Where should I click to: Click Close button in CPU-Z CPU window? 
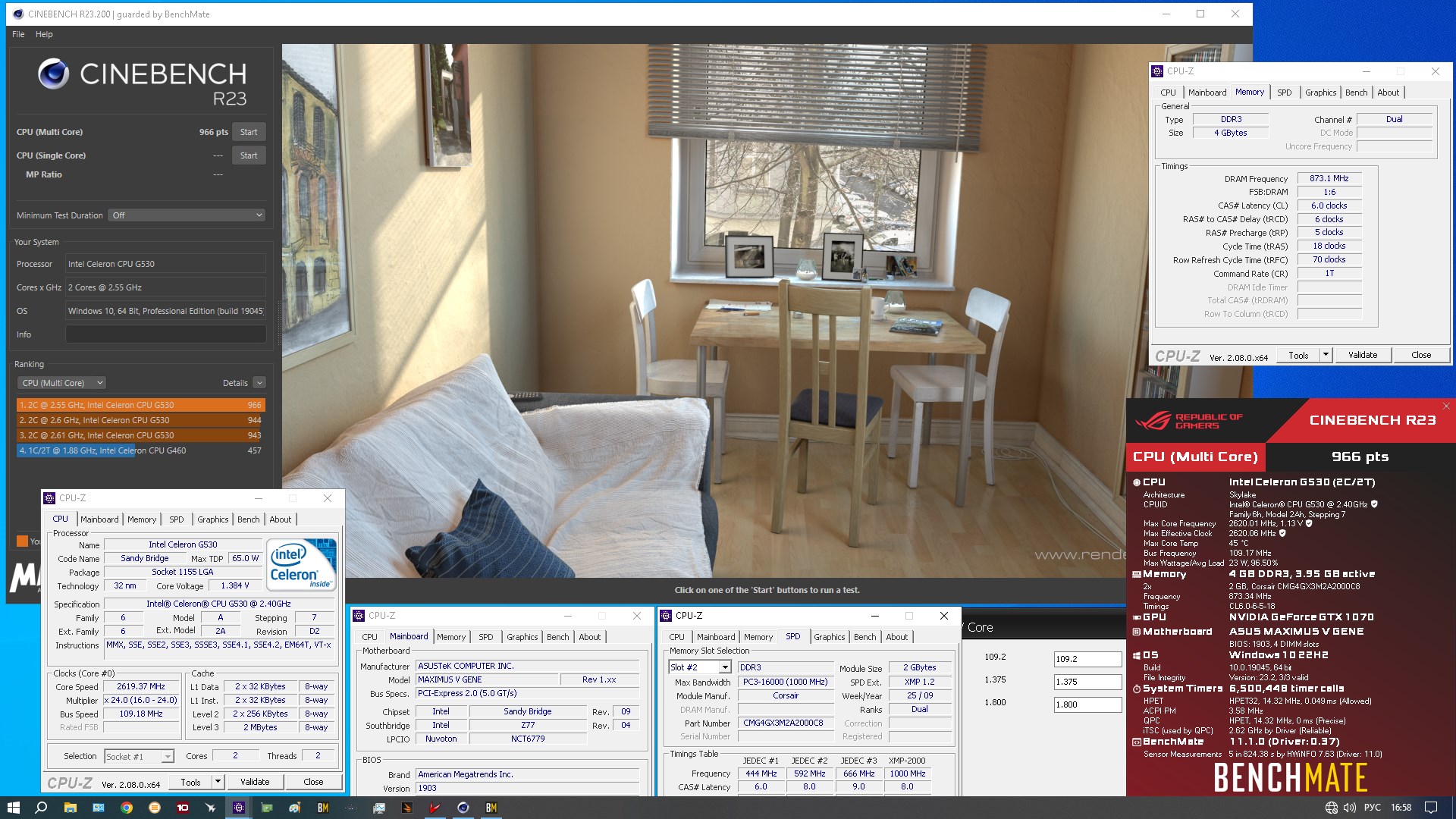(313, 782)
